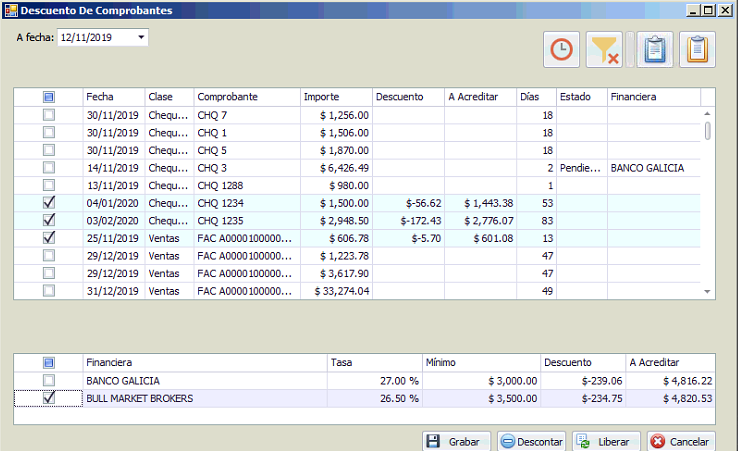Click the $ 4,816.22 a acreditar cell
Image resolution: width=738 pixels, height=451 pixels.
tap(671, 381)
